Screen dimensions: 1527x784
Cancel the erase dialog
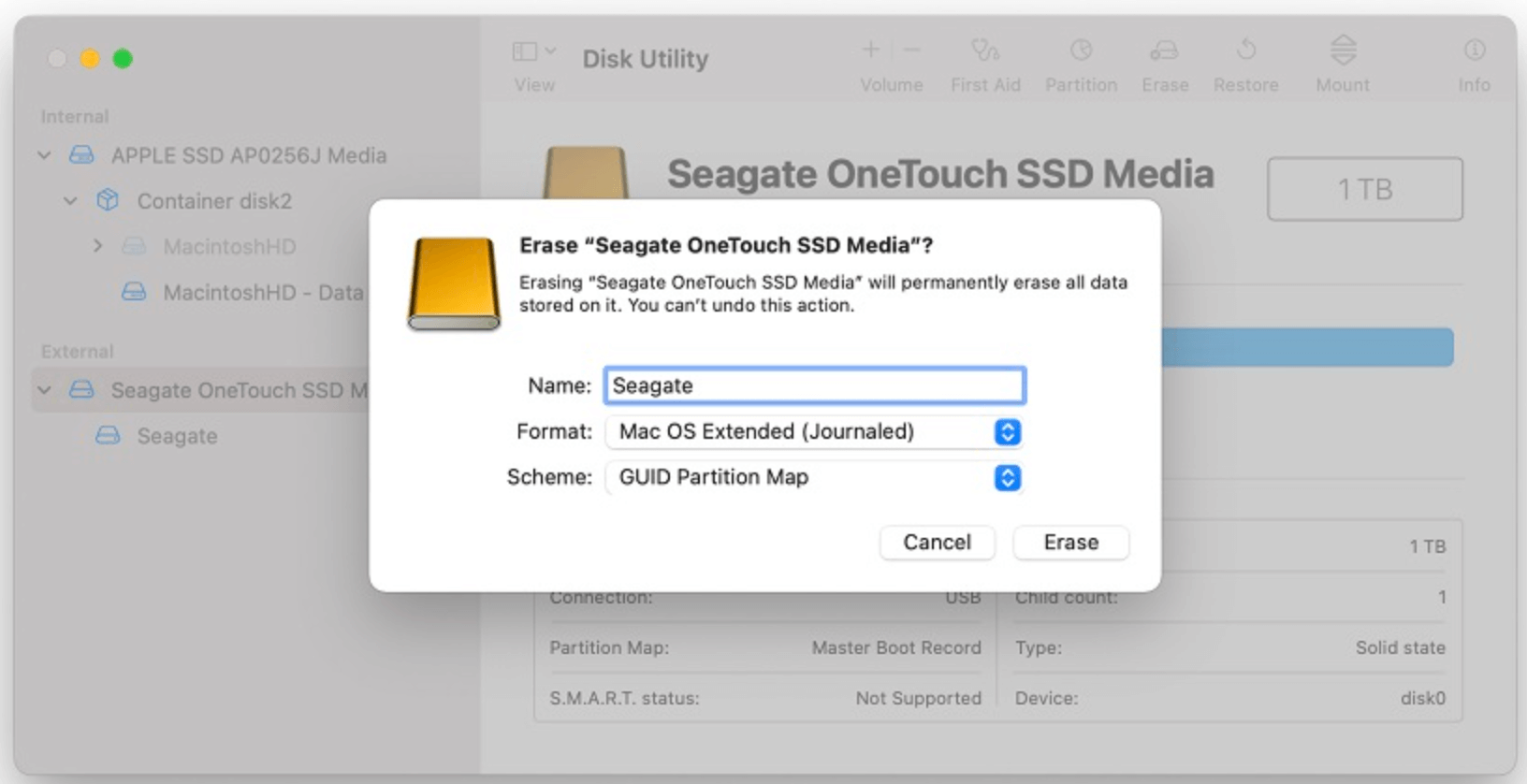tap(937, 543)
